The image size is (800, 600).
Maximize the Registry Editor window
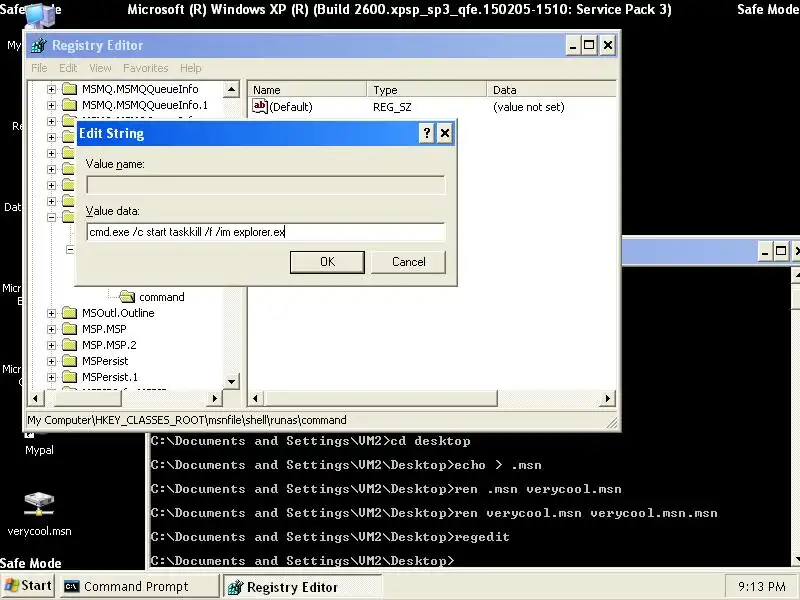(x=589, y=45)
